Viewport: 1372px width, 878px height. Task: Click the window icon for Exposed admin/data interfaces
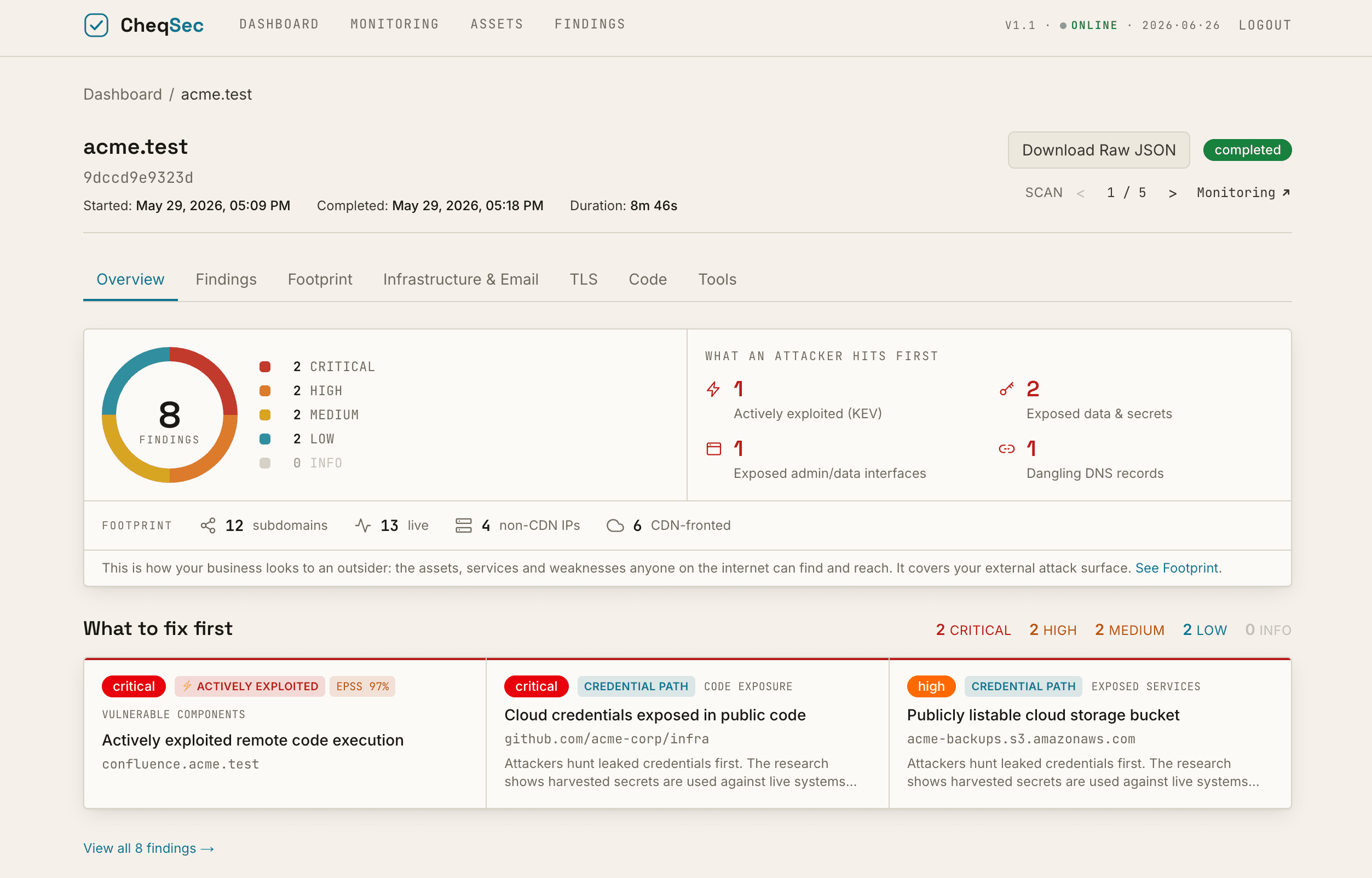coord(713,449)
